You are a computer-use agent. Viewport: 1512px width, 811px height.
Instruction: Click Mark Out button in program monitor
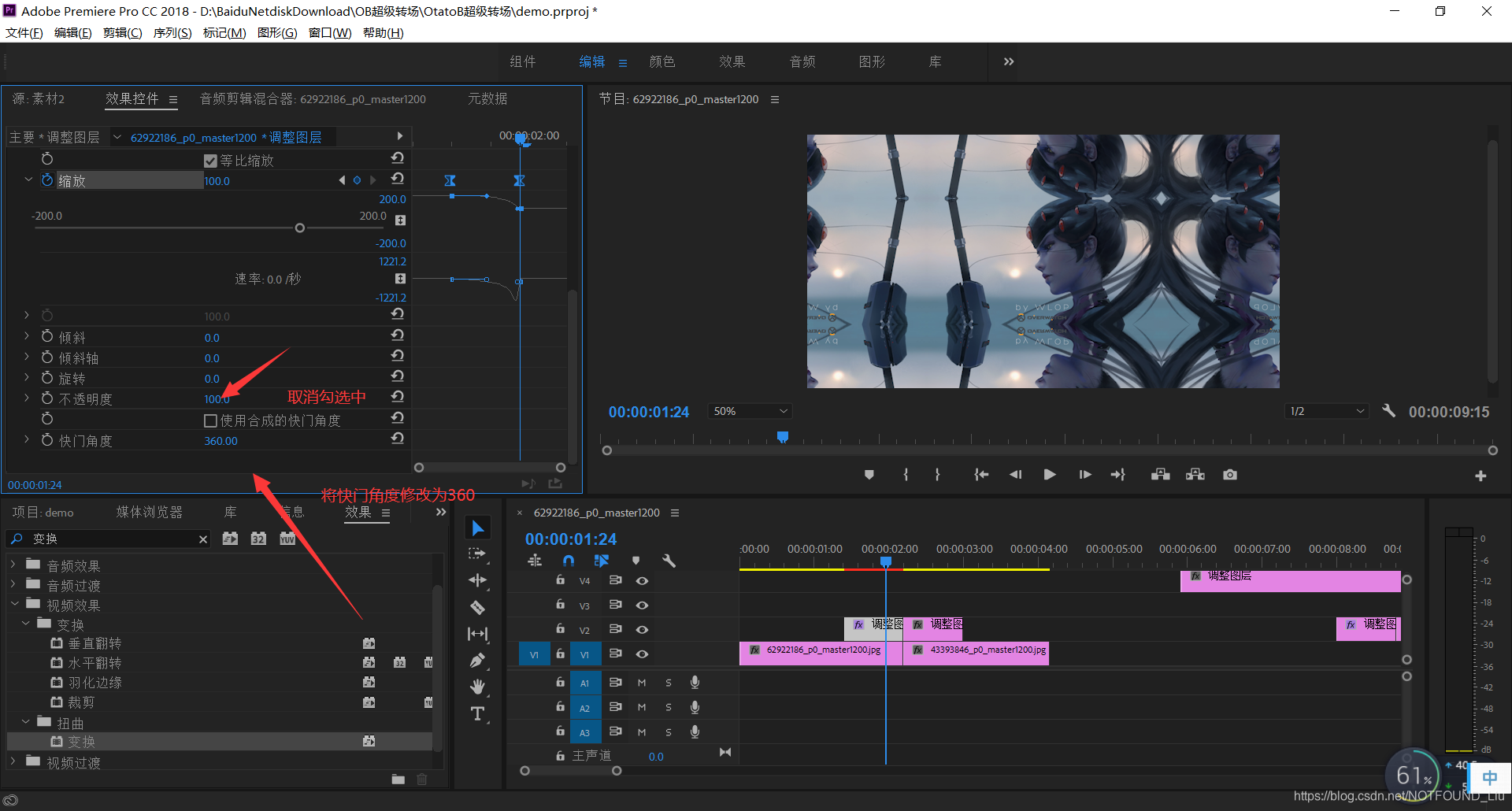tap(937, 475)
